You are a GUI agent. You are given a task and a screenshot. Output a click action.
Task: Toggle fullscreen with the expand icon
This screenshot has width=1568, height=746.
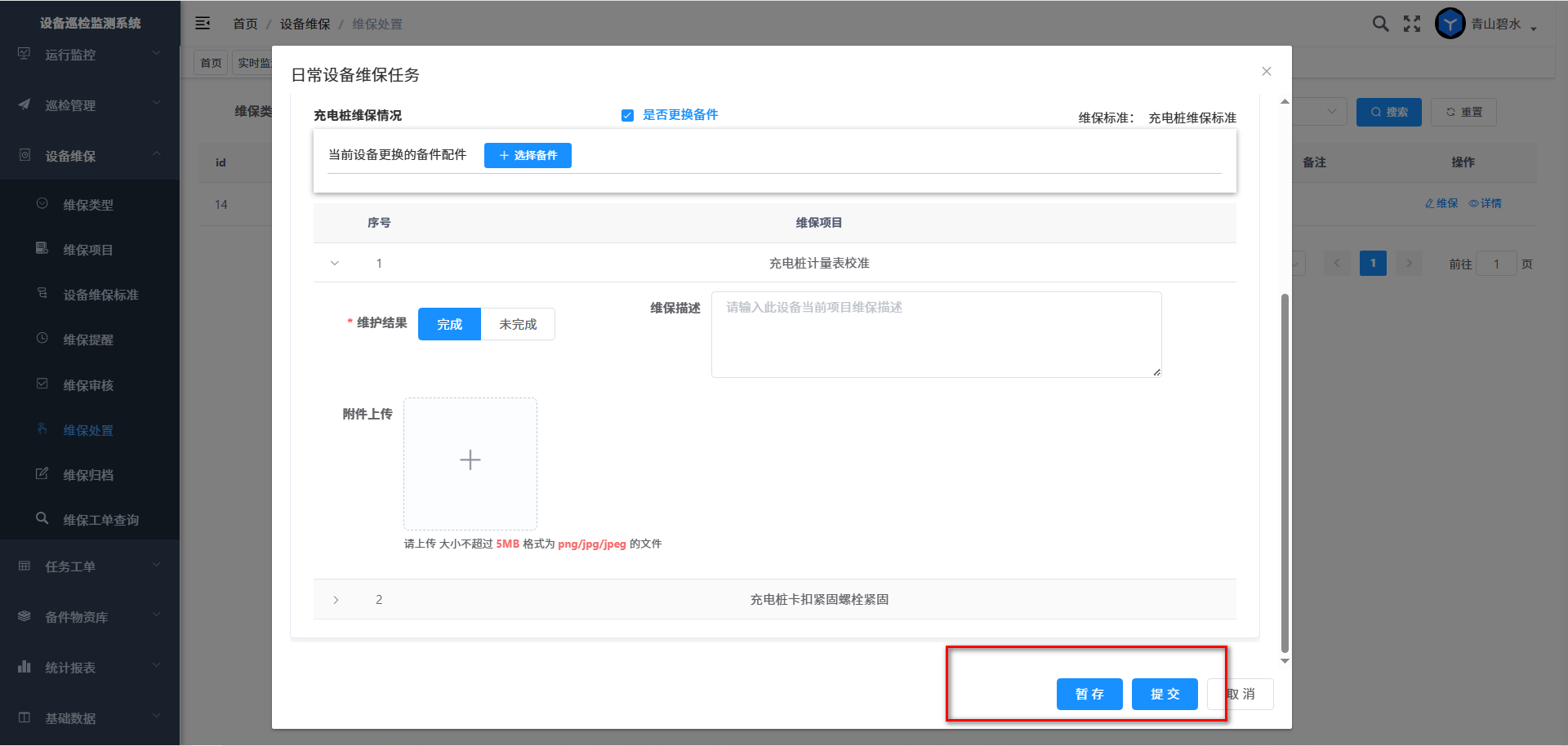coord(1412,24)
